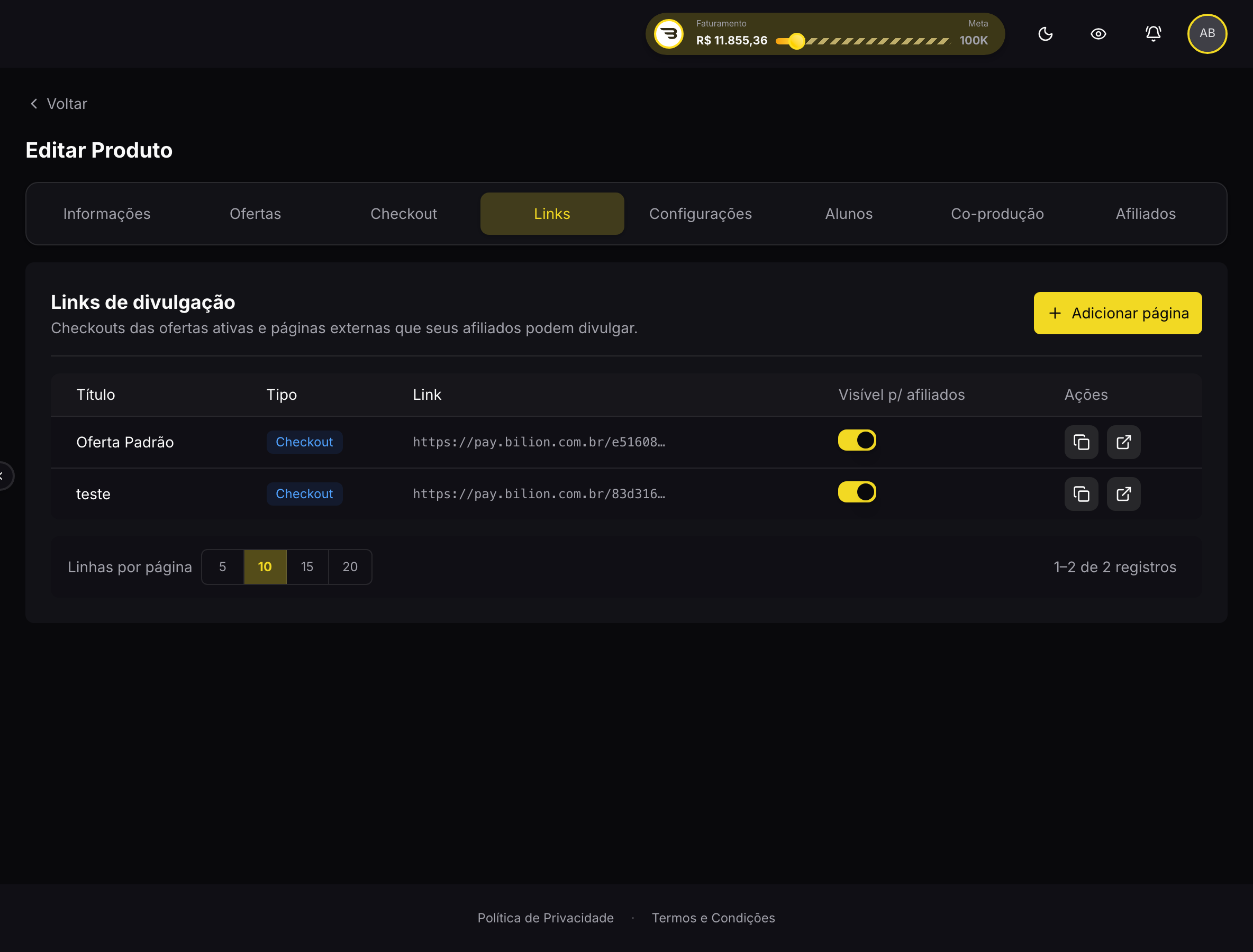This screenshot has width=1253, height=952.
Task: Open notifications bell icon
Action: [1152, 34]
